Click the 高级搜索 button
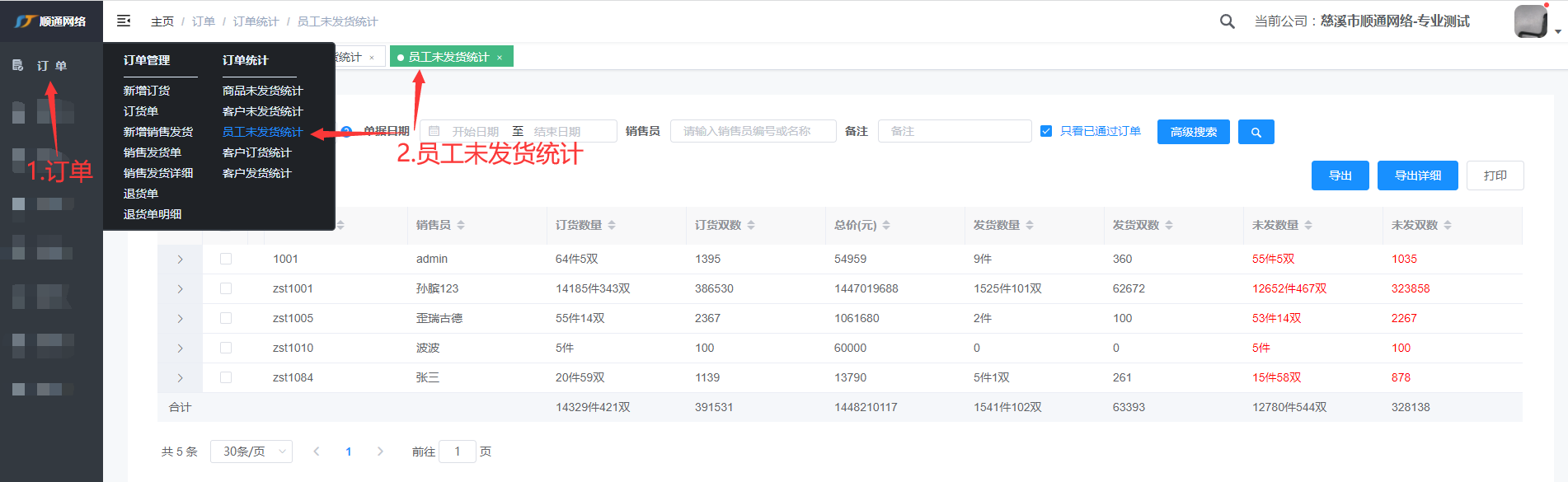Viewport: 1568px width, 482px height. pyautogui.click(x=1193, y=132)
